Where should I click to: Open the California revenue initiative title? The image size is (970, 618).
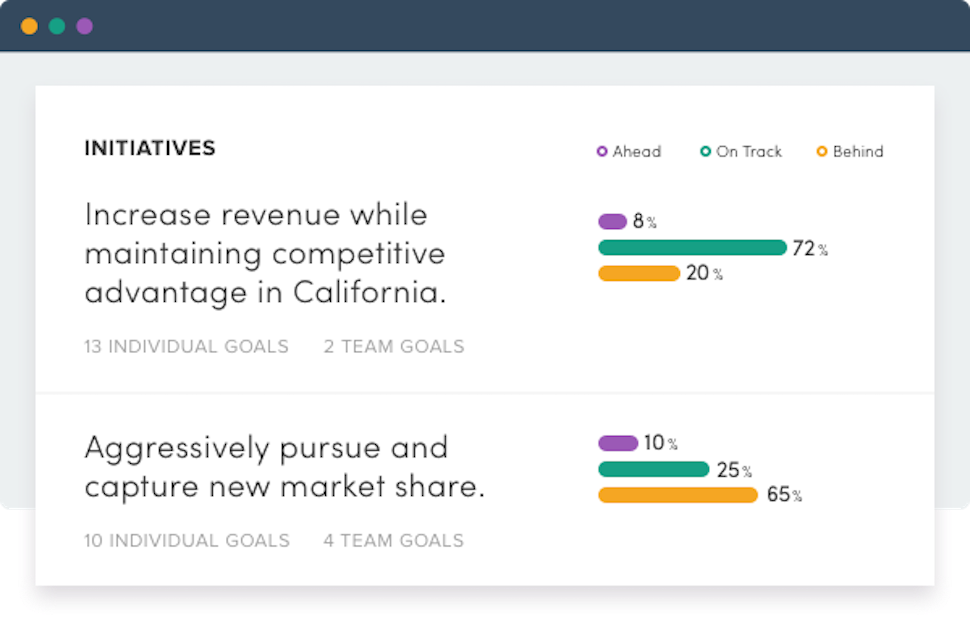pos(265,253)
